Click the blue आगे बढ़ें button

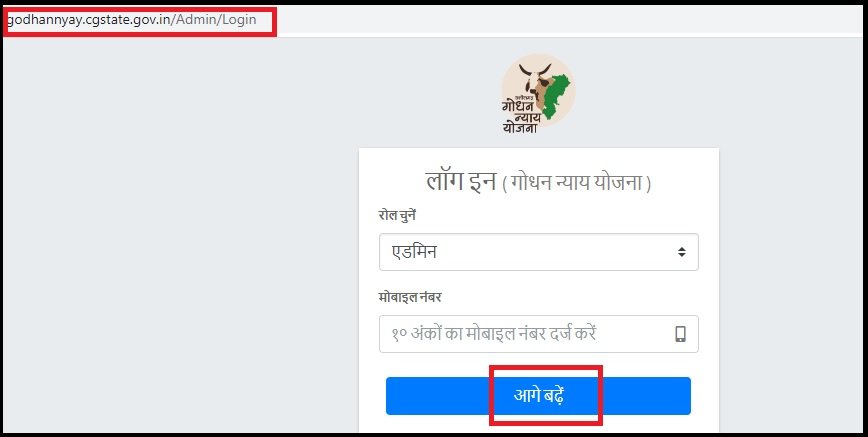tap(538, 396)
